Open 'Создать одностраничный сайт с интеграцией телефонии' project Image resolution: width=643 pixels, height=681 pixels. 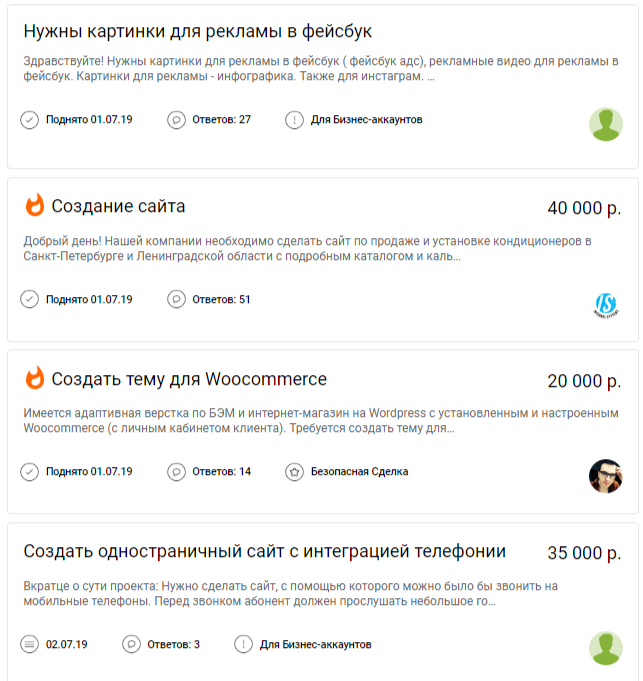click(x=264, y=551)
